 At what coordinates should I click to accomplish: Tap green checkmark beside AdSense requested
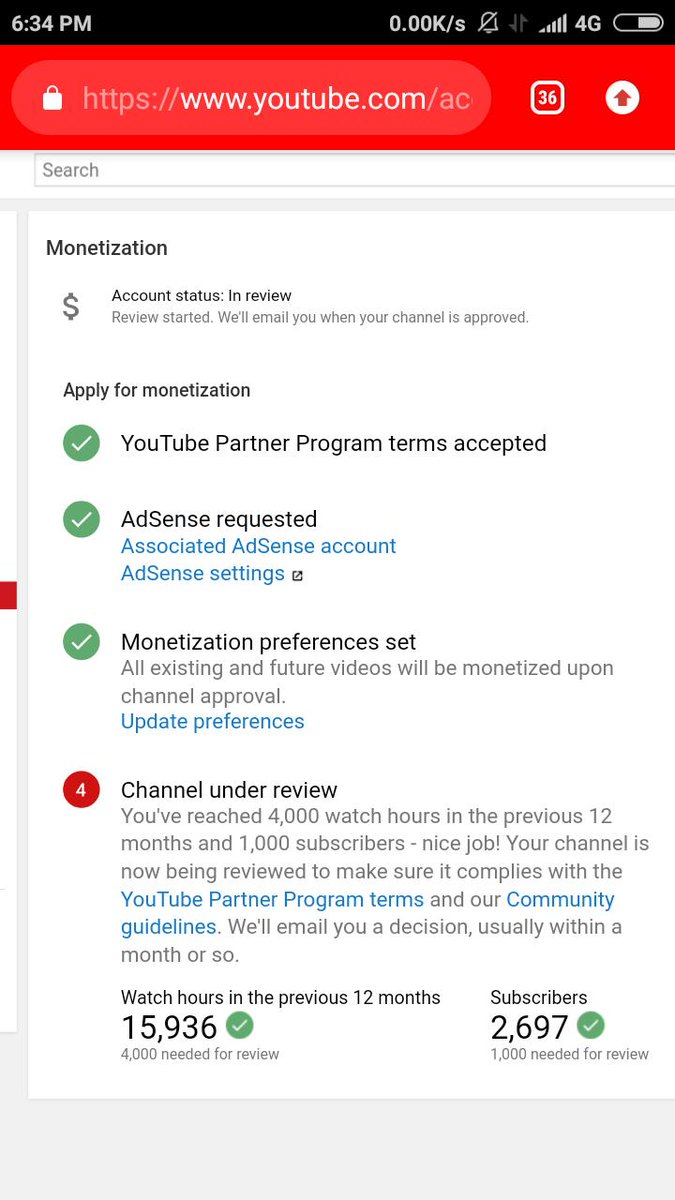coord(81,519)
